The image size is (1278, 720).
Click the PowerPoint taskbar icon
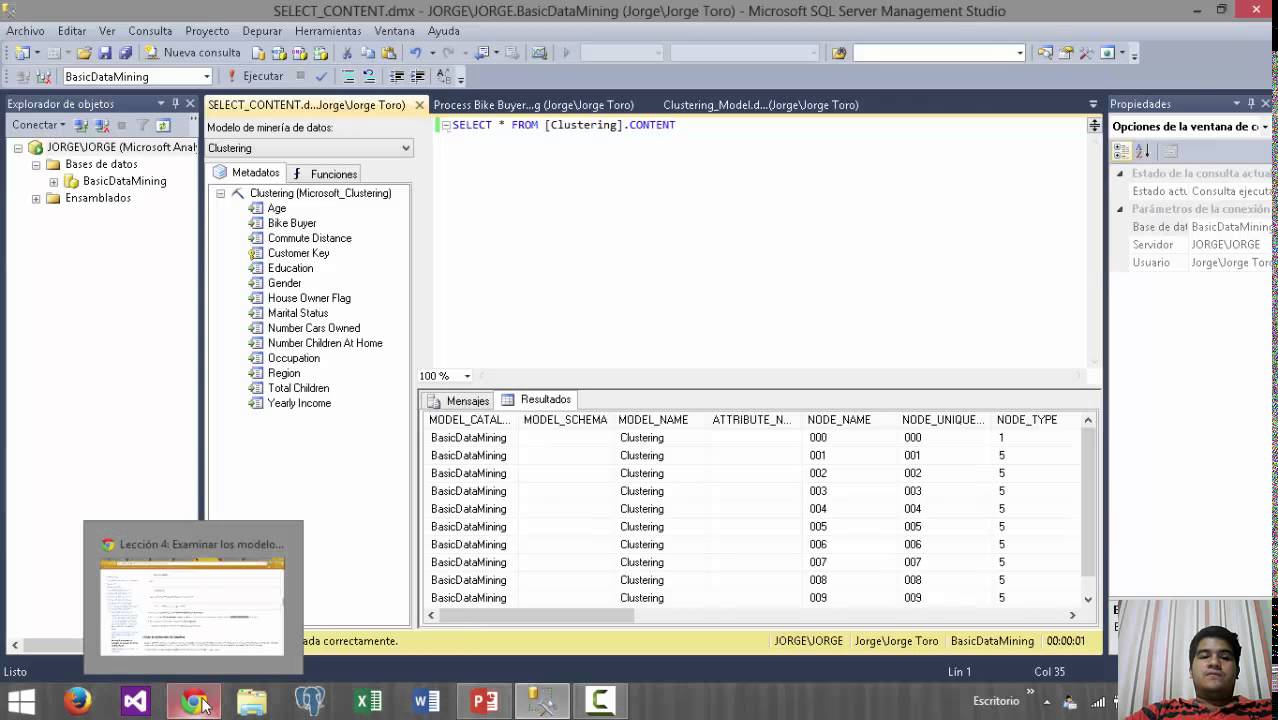pos(484,701)
